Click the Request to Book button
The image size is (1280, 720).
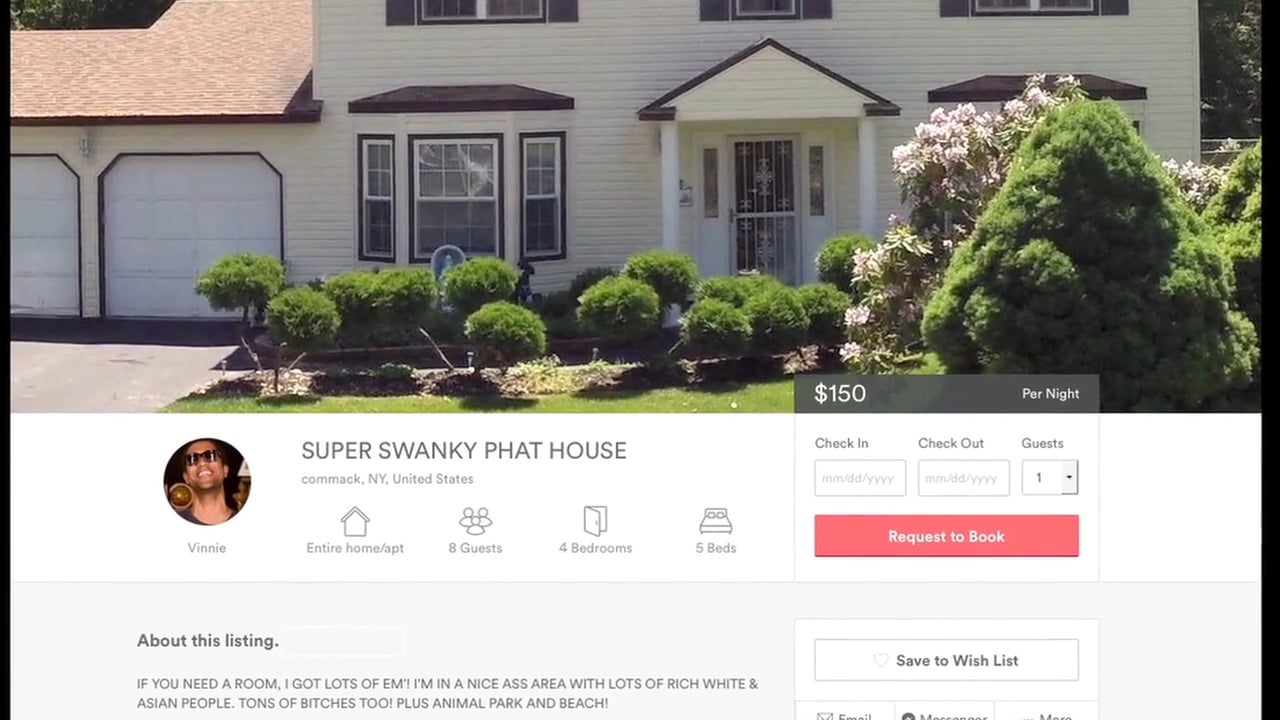(x=946, y=536)
